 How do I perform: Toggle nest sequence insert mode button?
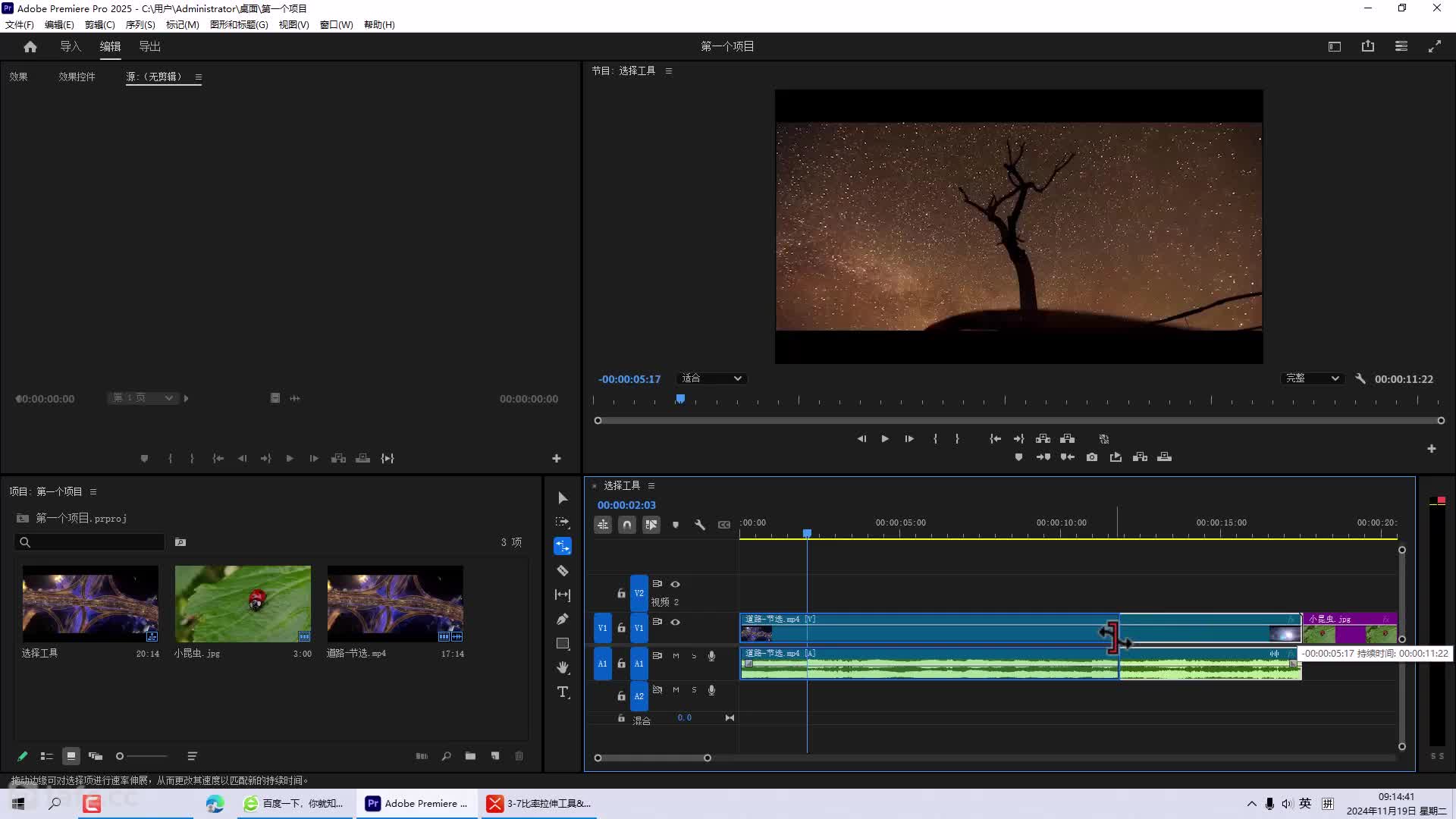coord(603,525)
